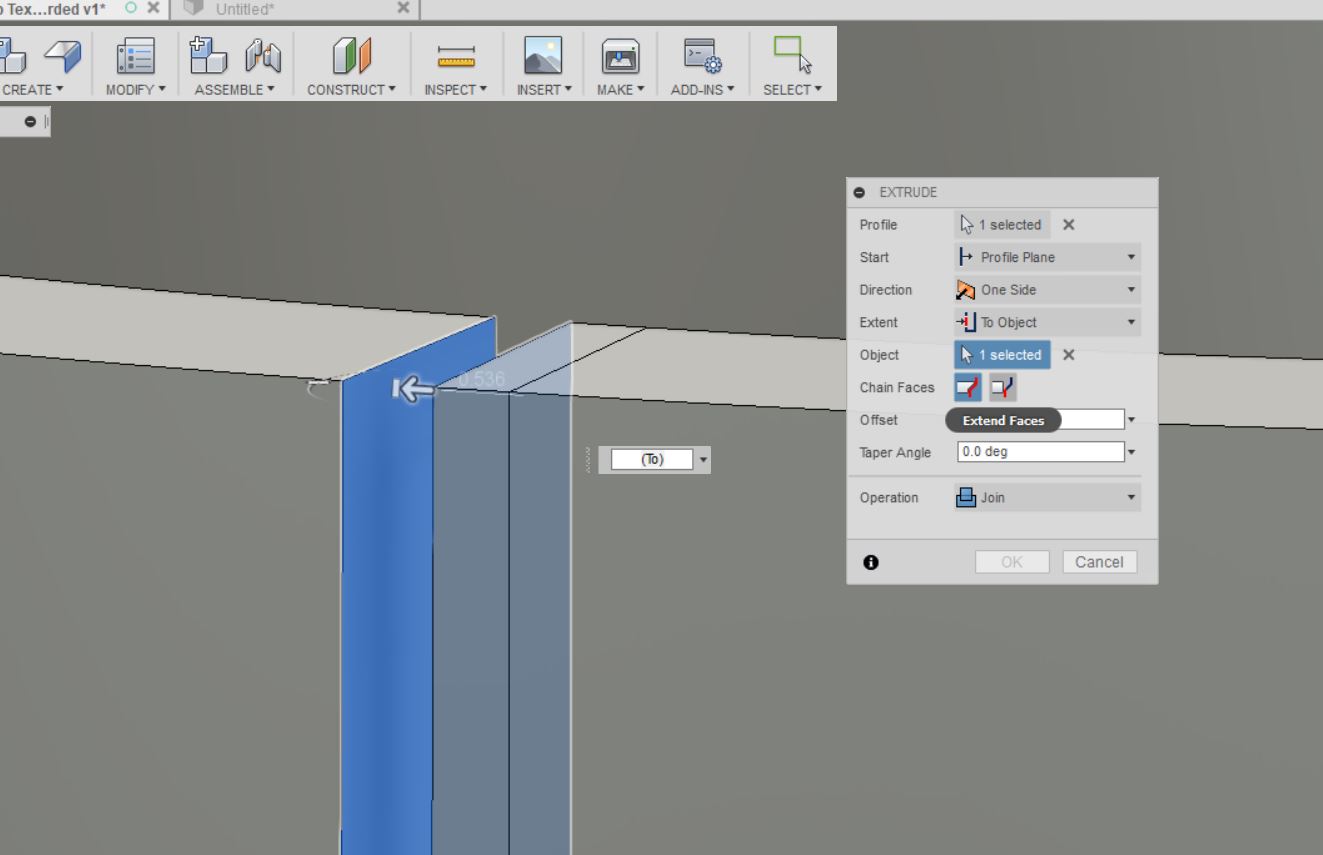Open the MODIFY menu
1323x855 pixels.
pos(135,90)
